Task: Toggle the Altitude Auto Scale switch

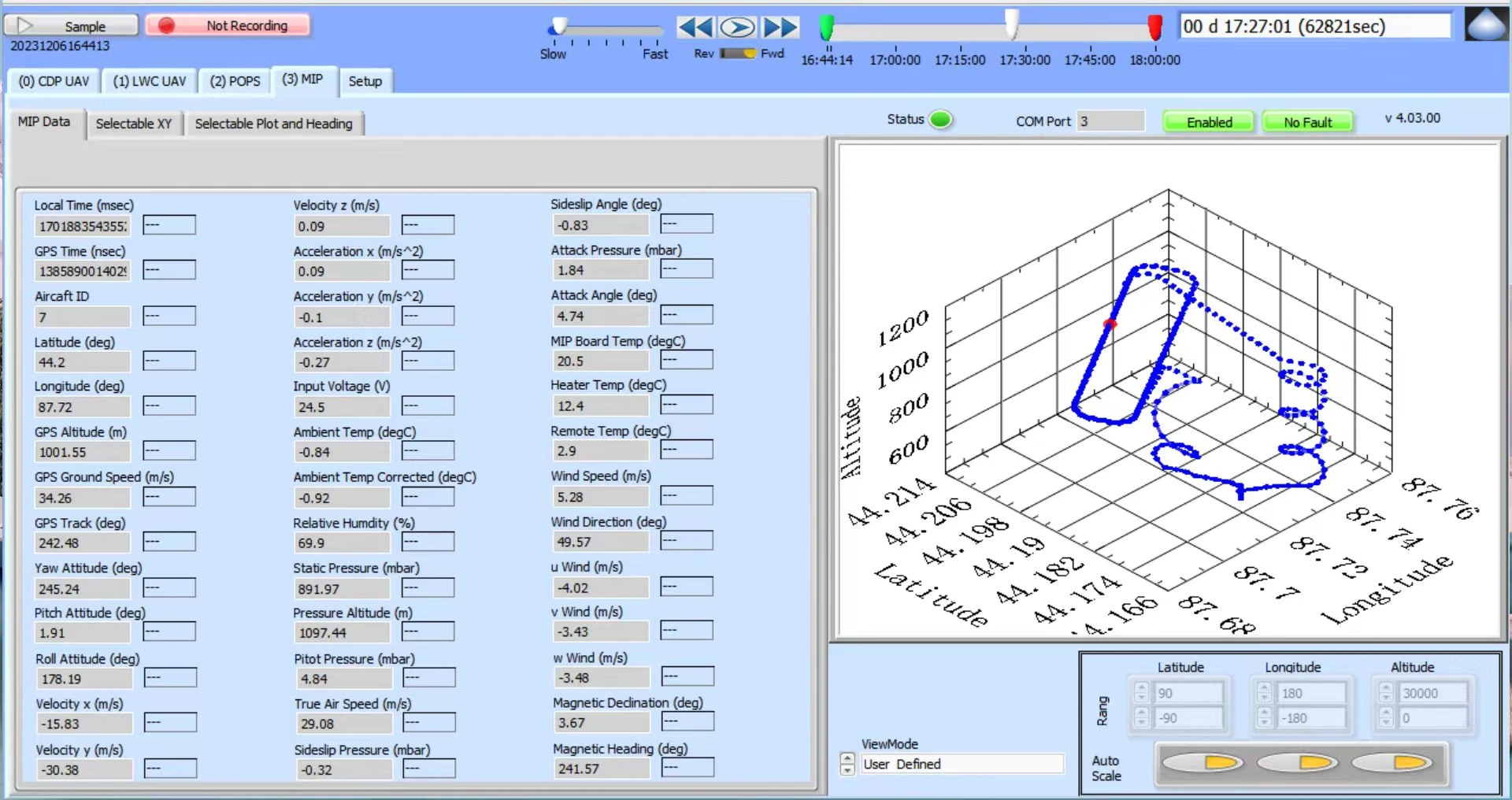Action: (1392, 762)
